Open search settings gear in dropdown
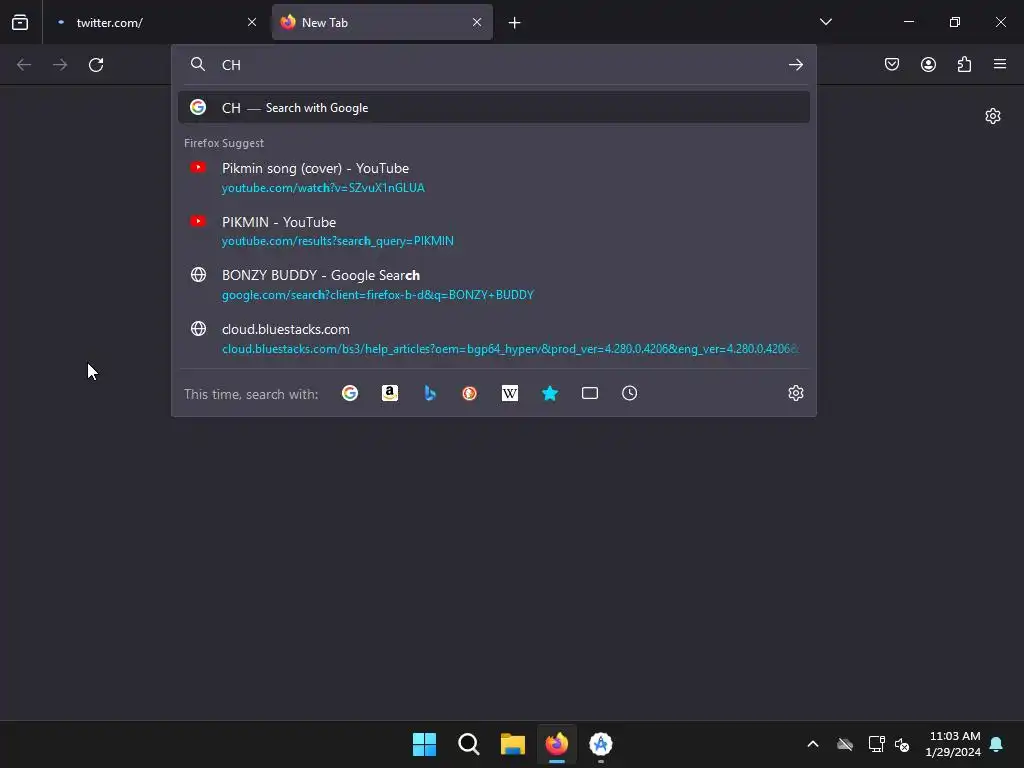Screen dimensions: 1024x768 point(795,393)
